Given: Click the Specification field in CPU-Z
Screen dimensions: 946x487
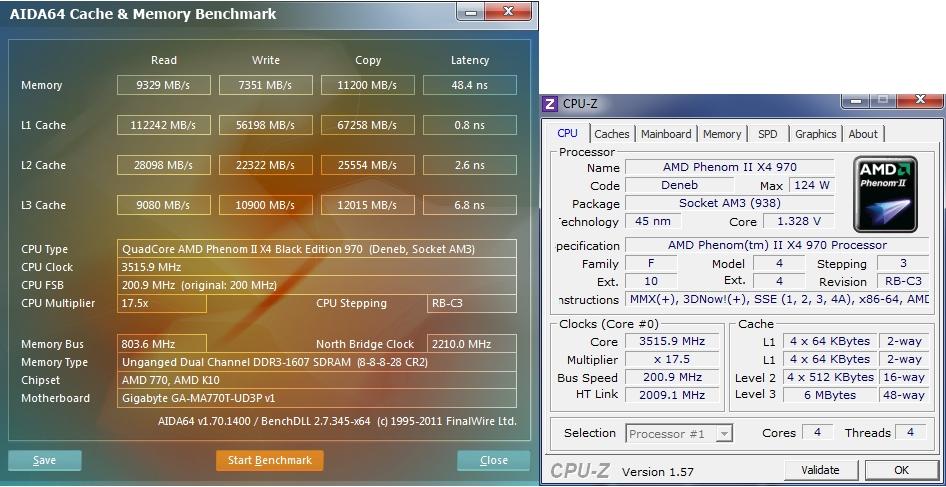Looking at the screenshot, I should point(778,245).
